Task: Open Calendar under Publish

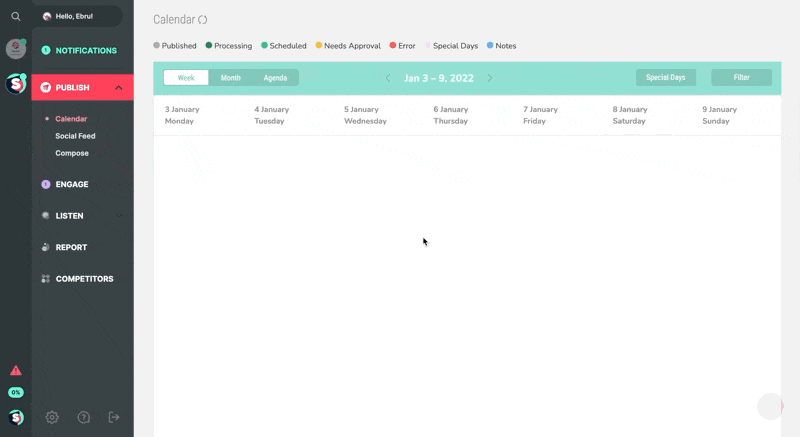Action: click(x=71, y=119)
